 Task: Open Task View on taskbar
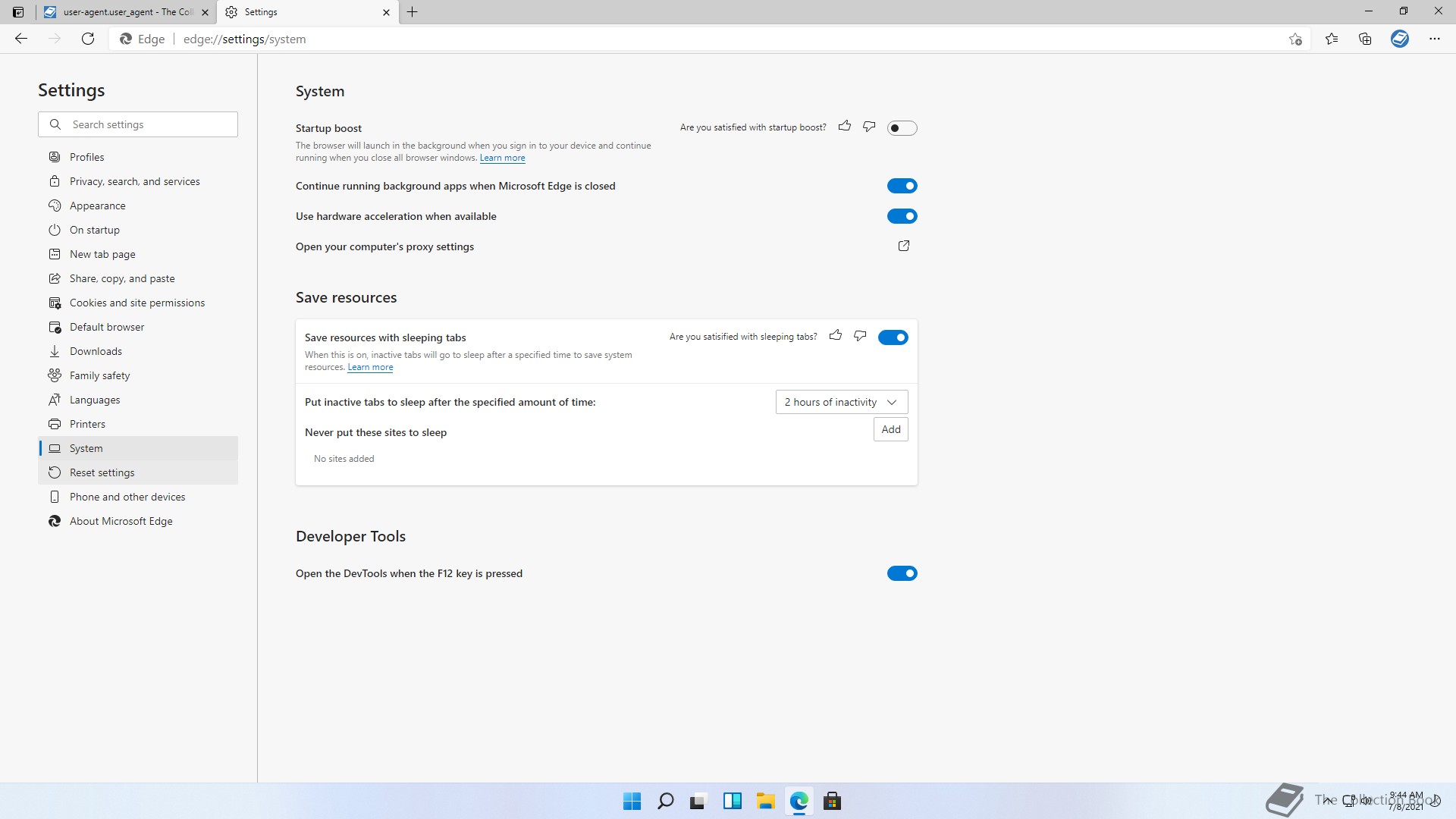coord(698,801)
